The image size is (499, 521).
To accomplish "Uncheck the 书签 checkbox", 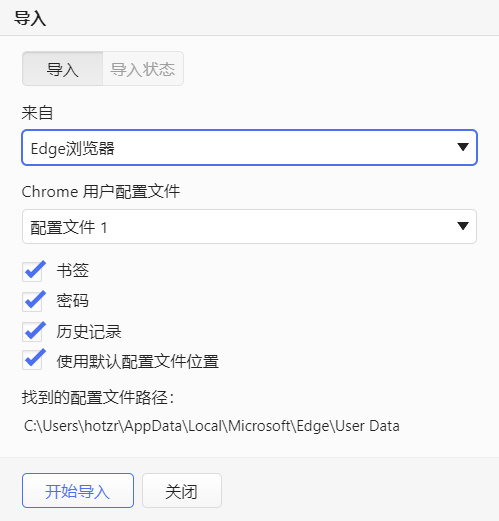I will 32,271.
